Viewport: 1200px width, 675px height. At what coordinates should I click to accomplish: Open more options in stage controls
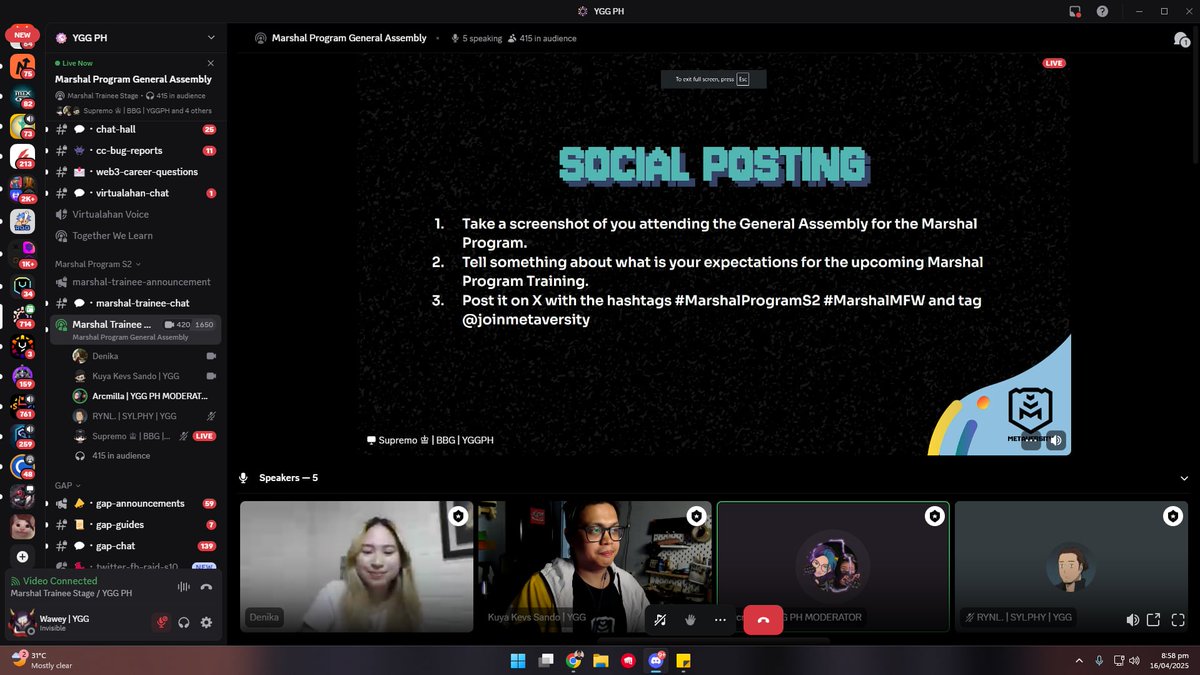[720, 620]
